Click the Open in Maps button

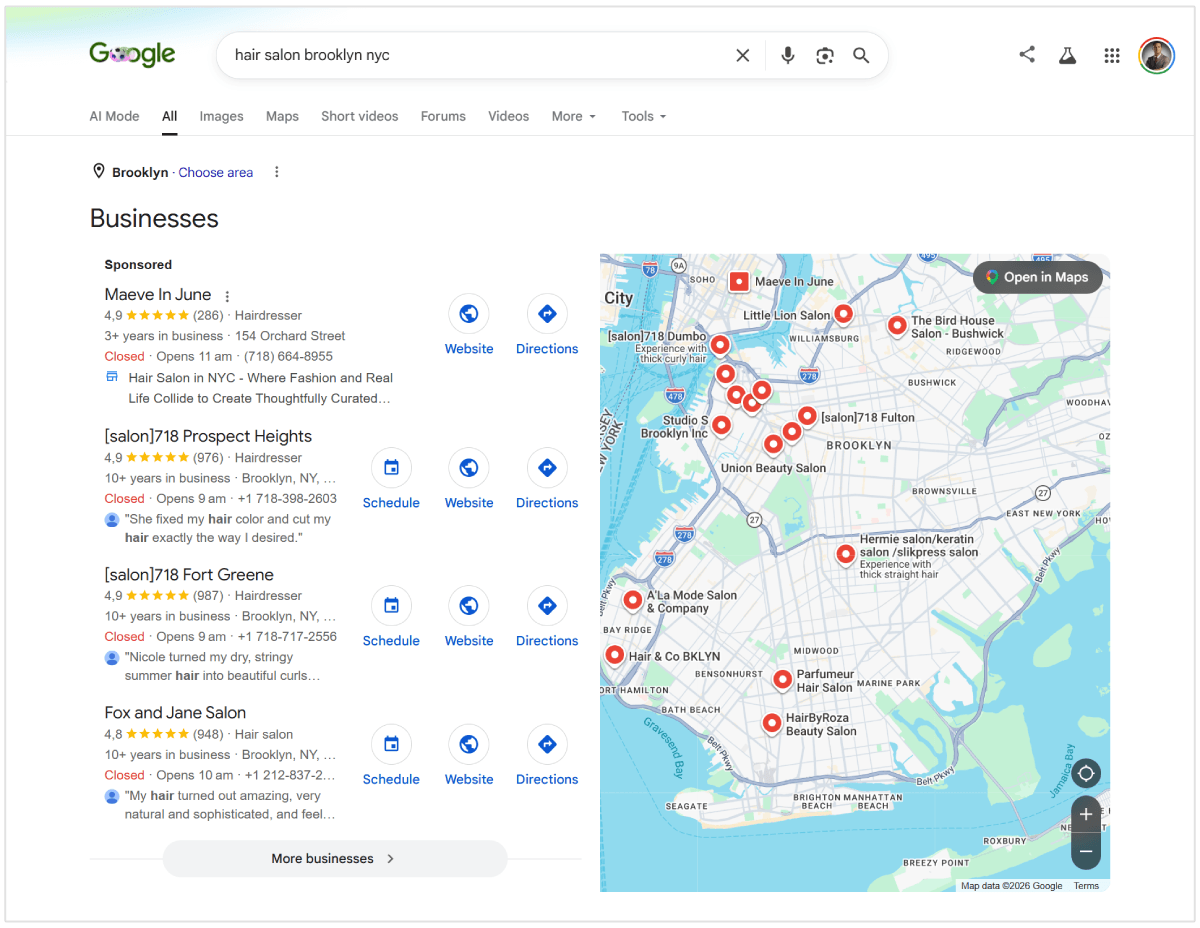[1038, 277]
